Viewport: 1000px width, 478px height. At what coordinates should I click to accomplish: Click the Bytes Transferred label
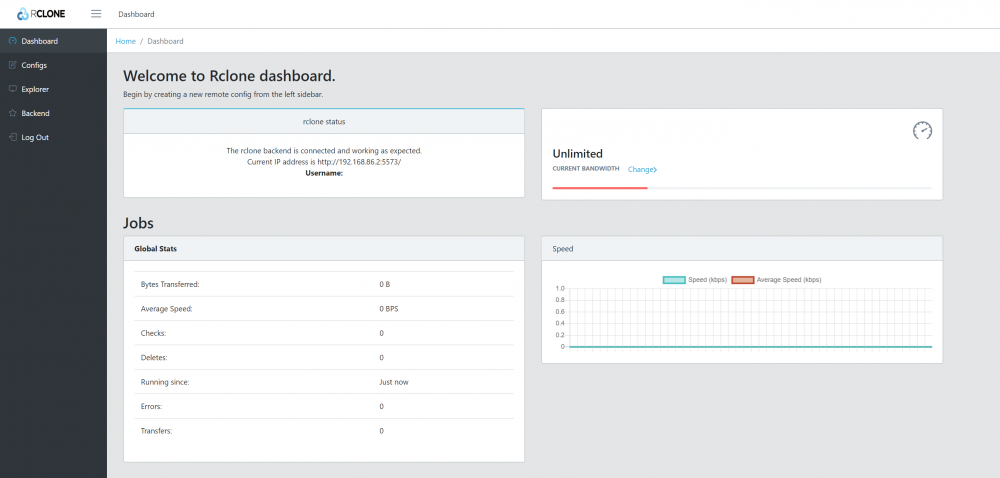tap(170, 284)
